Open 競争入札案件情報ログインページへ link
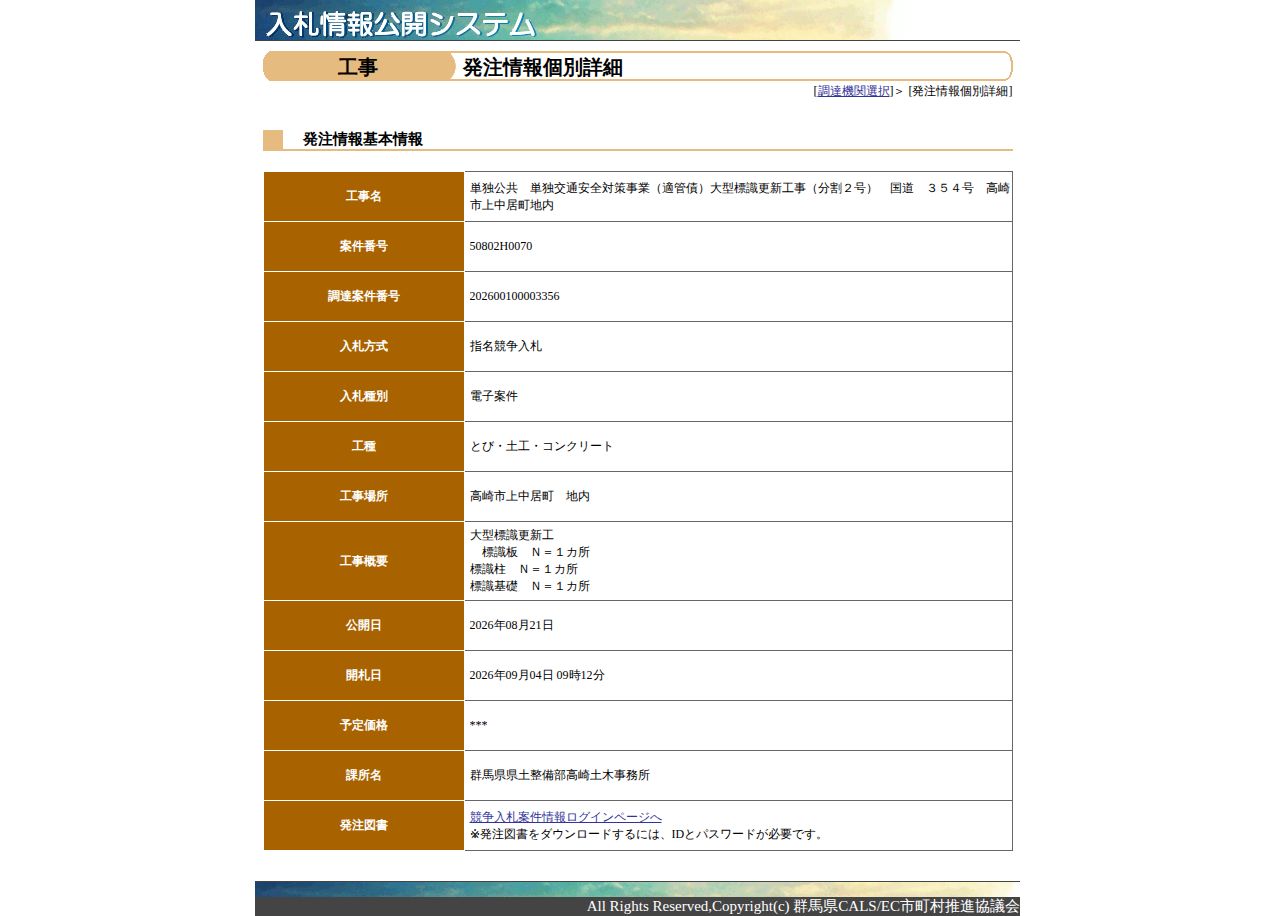 (x=566, y=817)
